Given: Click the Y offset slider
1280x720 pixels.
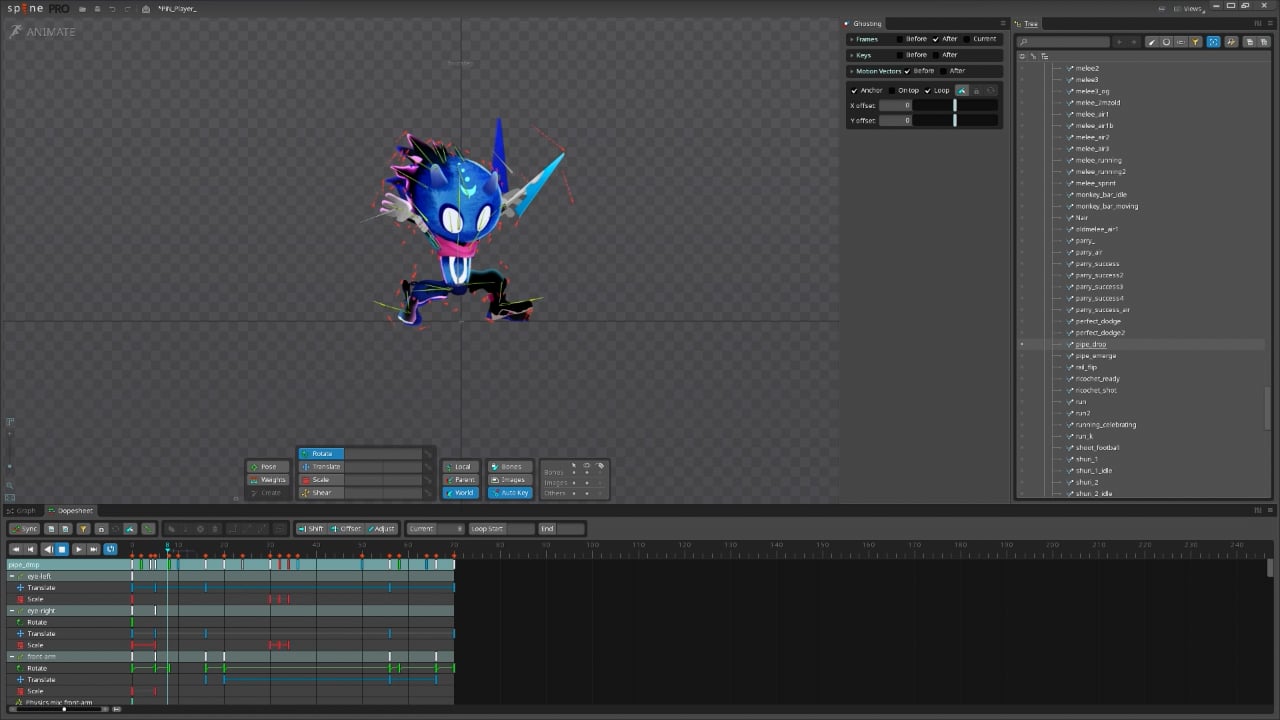Looking at the screenshot, I should pos(955,120).
